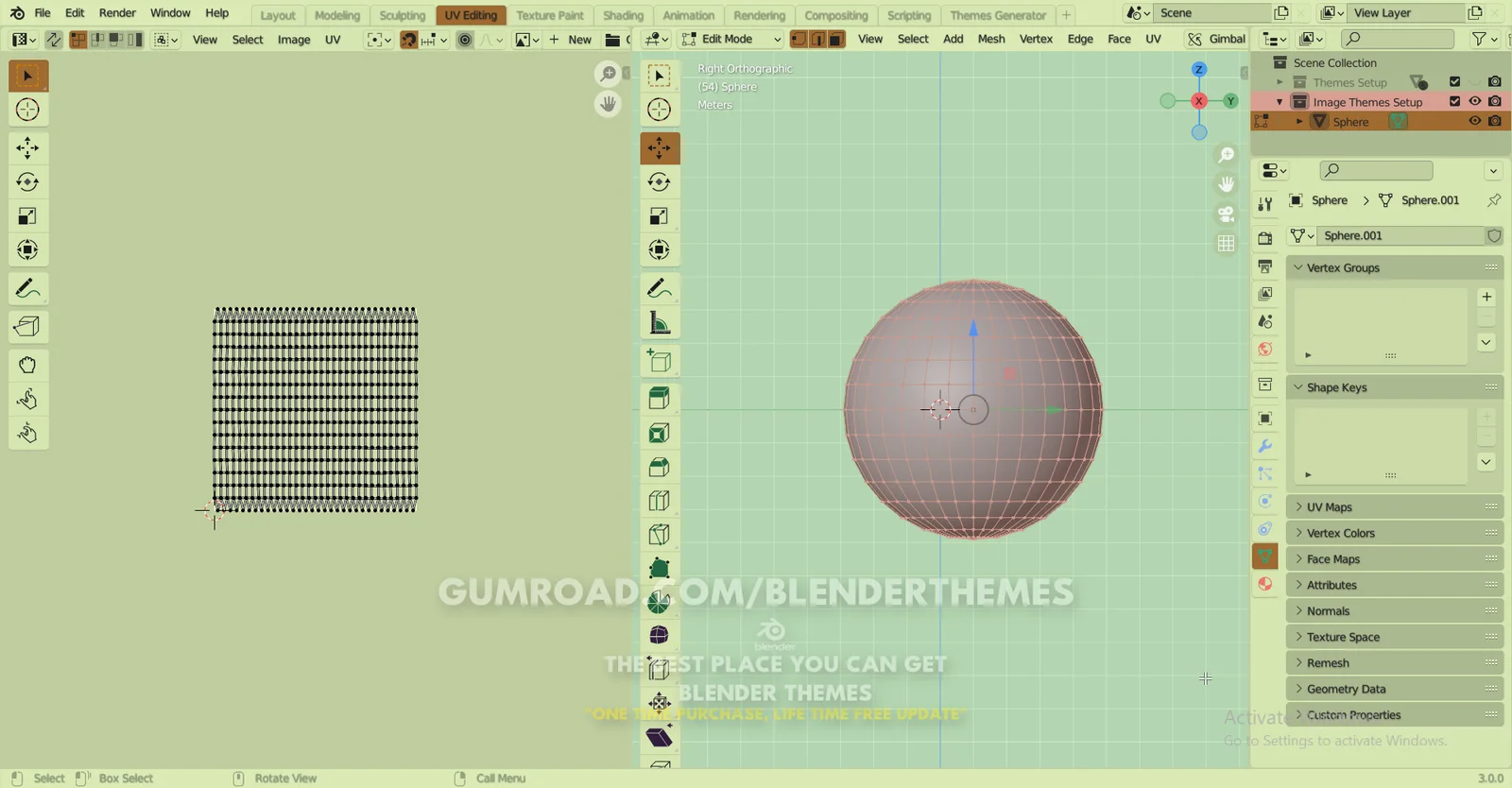Switch to the Texture Paint workspace
1512x788 pixels.
[x=550, y=15]
